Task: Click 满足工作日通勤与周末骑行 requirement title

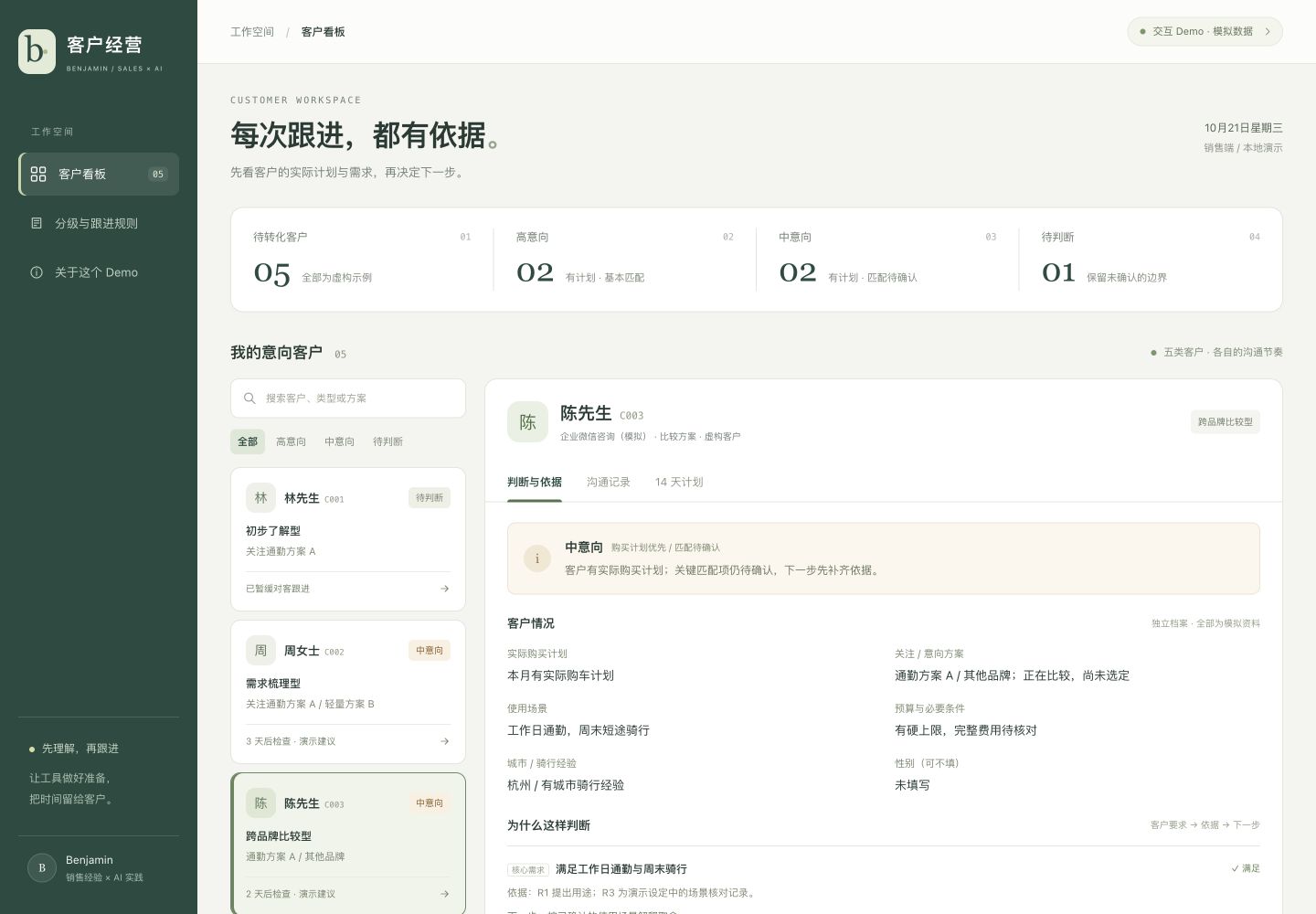Action: point(621,869)
